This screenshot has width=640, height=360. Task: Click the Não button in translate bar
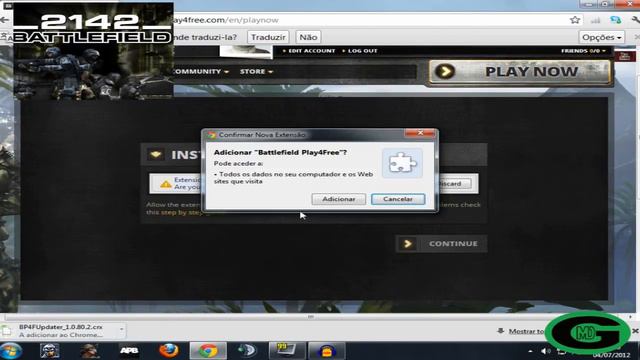pos(308,37)
